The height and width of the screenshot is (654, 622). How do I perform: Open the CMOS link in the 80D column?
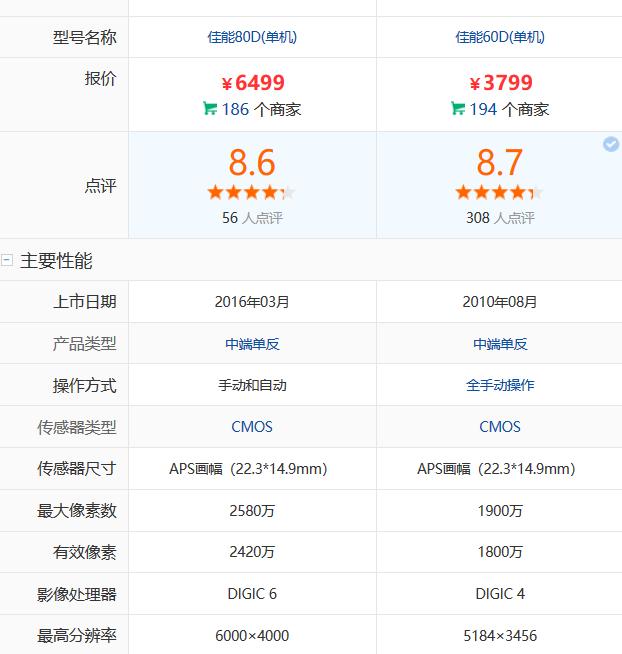click(252, 427)
